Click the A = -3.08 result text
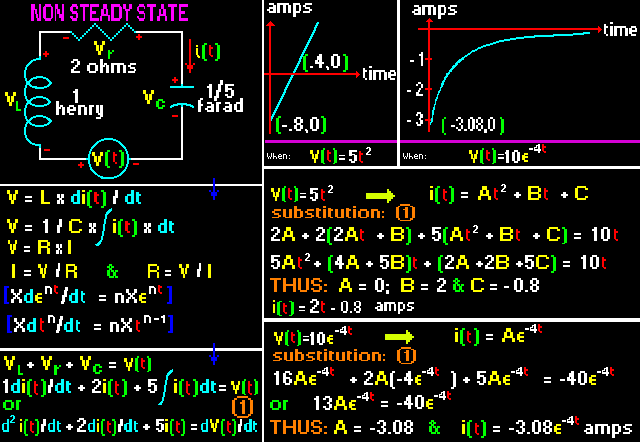Viewport: 640px width, 442px height. tap(373, 428)
